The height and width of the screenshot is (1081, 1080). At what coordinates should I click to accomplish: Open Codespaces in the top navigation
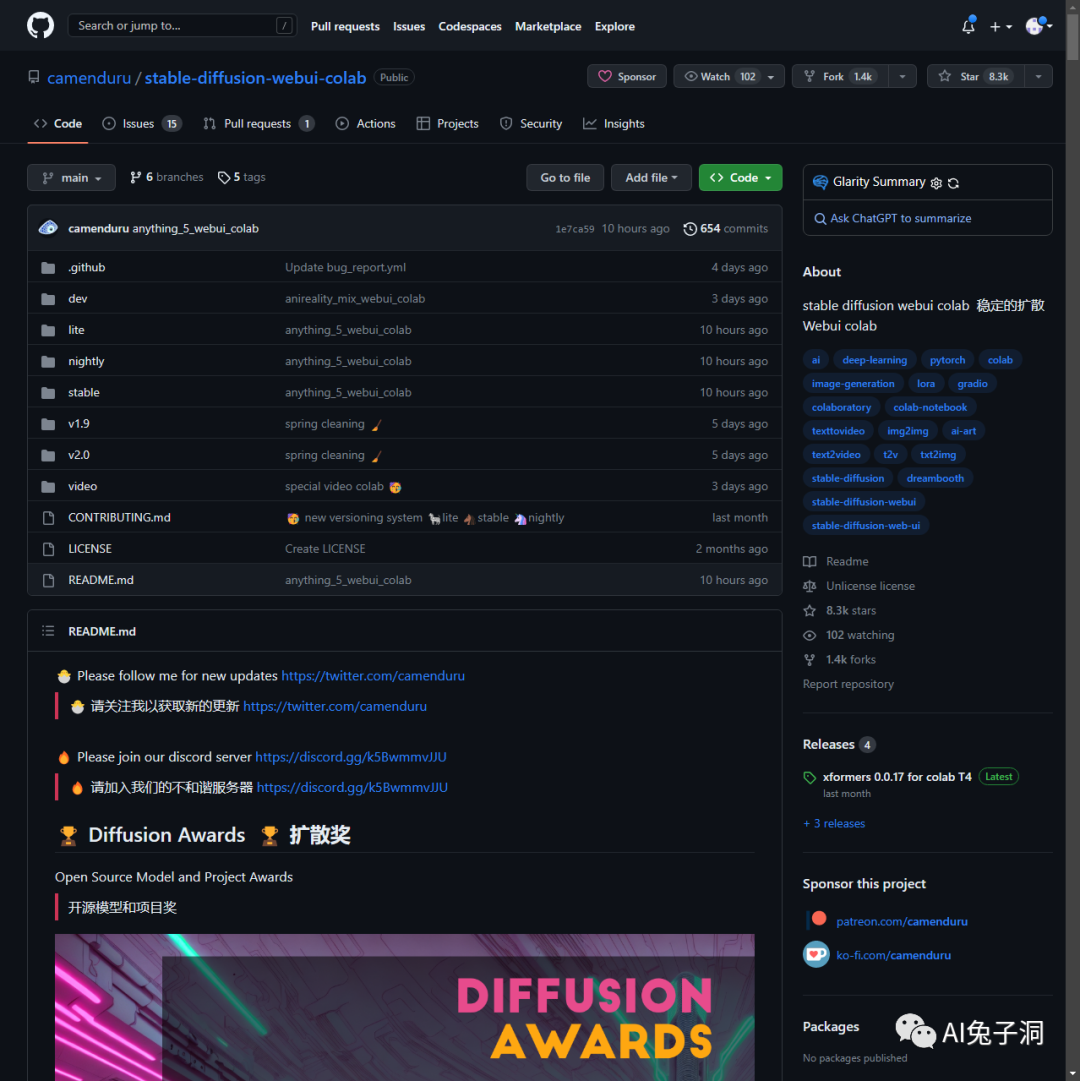pyautogui.click(x=470, y=26)
